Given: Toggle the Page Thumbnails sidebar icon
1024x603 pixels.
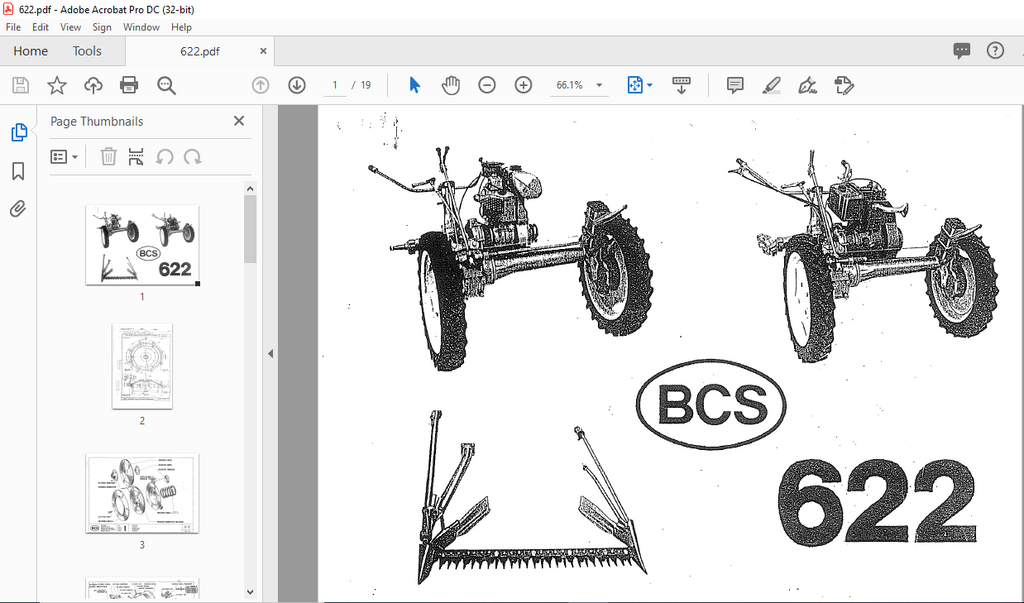Looking at the screenshot, I should (x=18, y=133).
